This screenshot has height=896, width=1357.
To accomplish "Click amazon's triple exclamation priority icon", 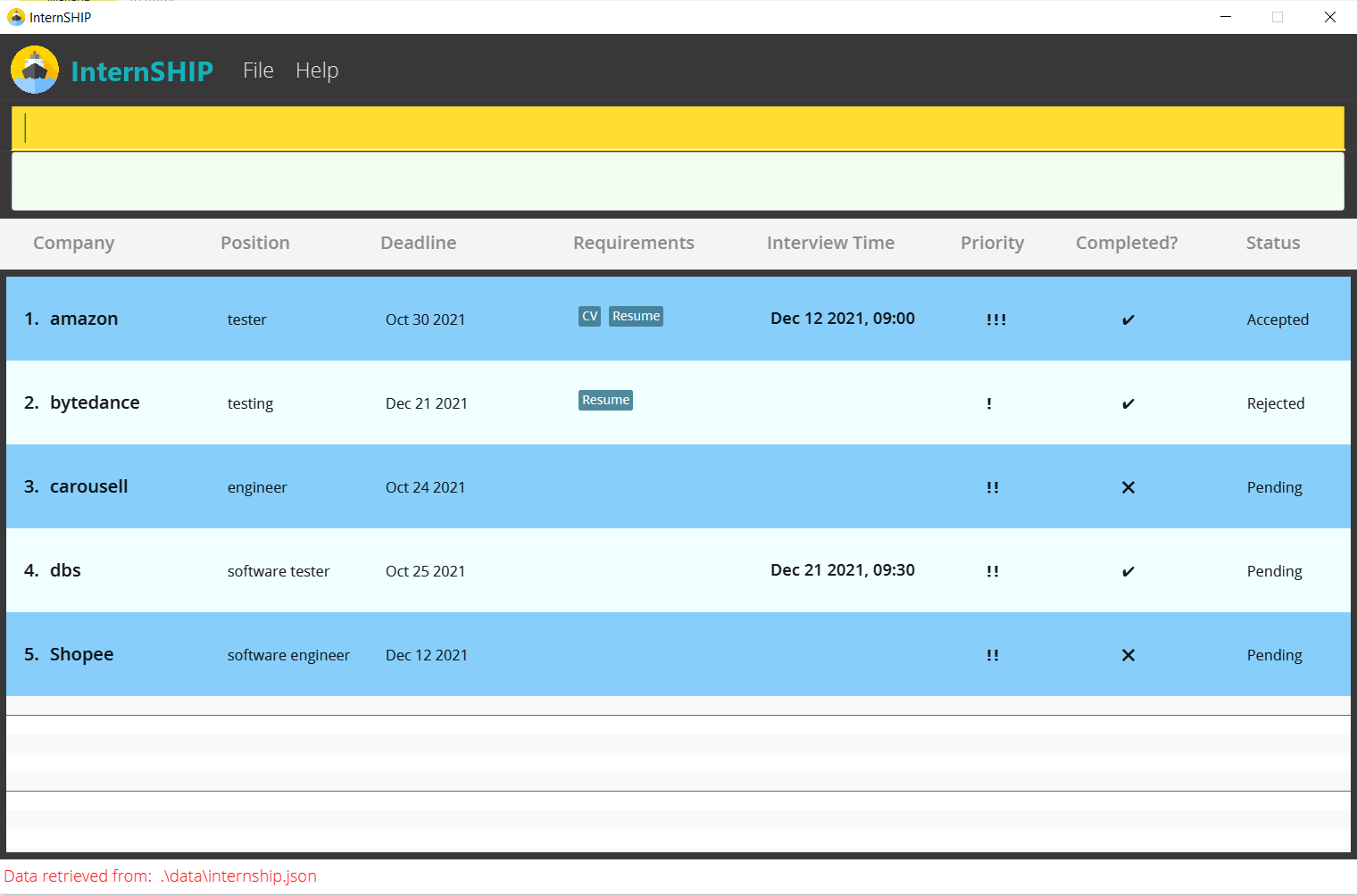I will [996, 319].
